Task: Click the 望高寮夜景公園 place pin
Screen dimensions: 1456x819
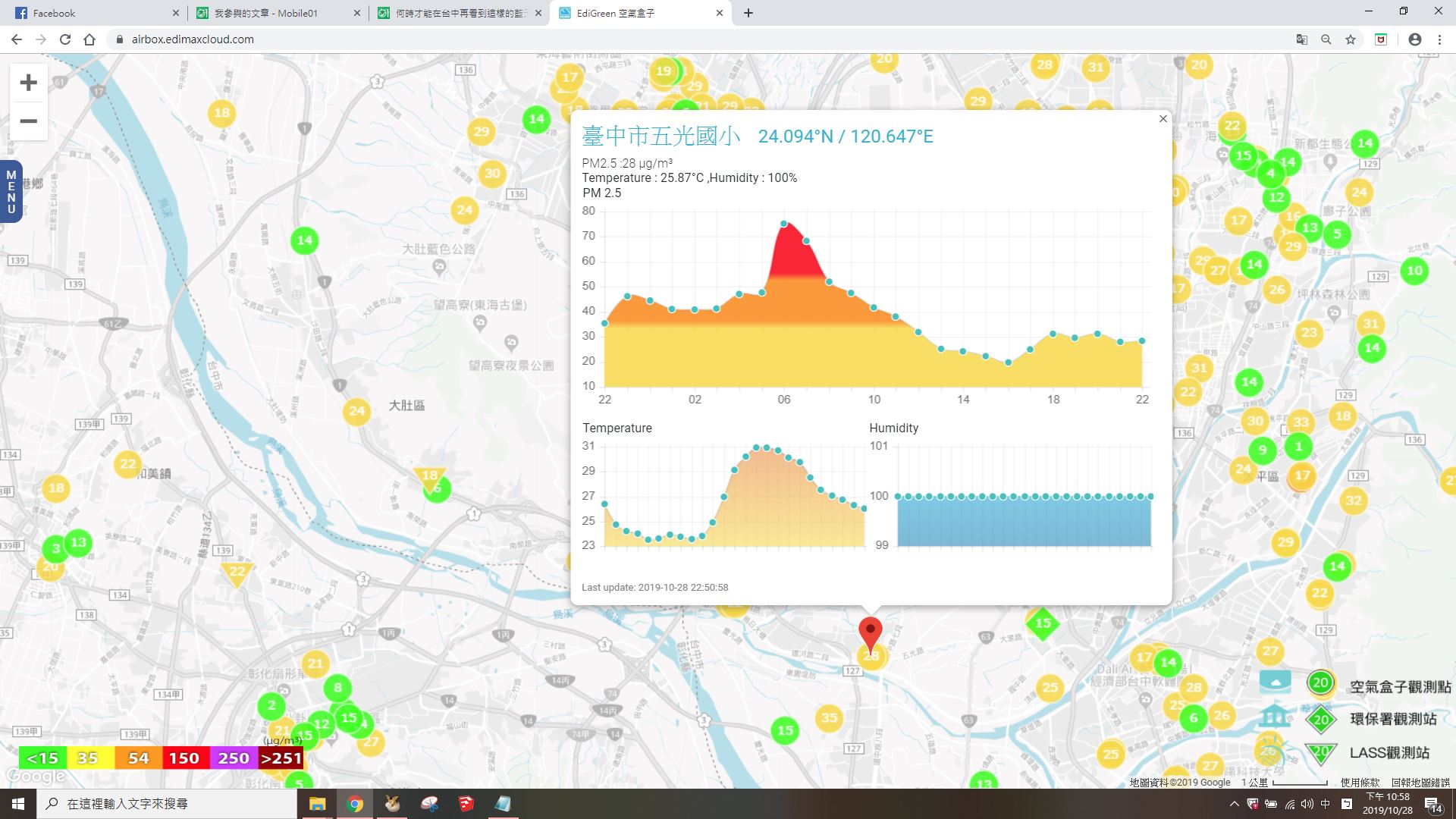Action: [x=511, y=344]
